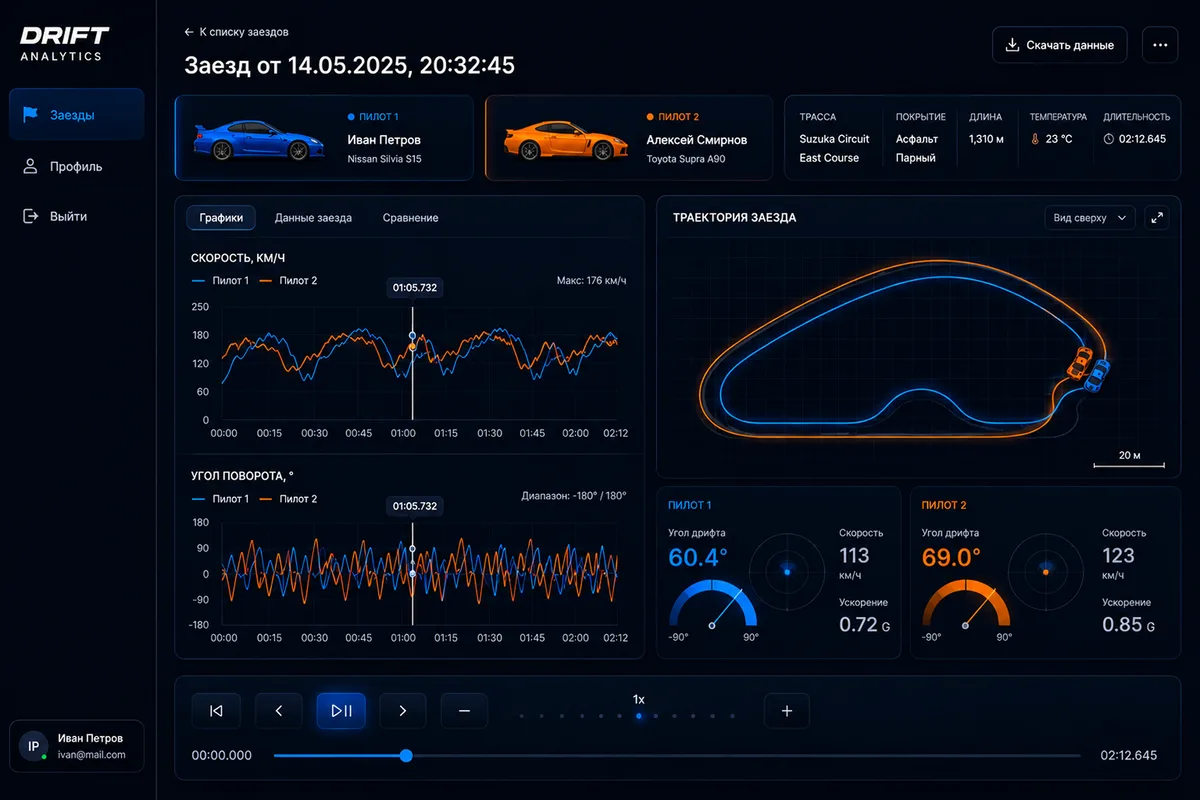Toggle play/pause playback button
Screen dimensions: 1200x800
click(x=341, y=711)
